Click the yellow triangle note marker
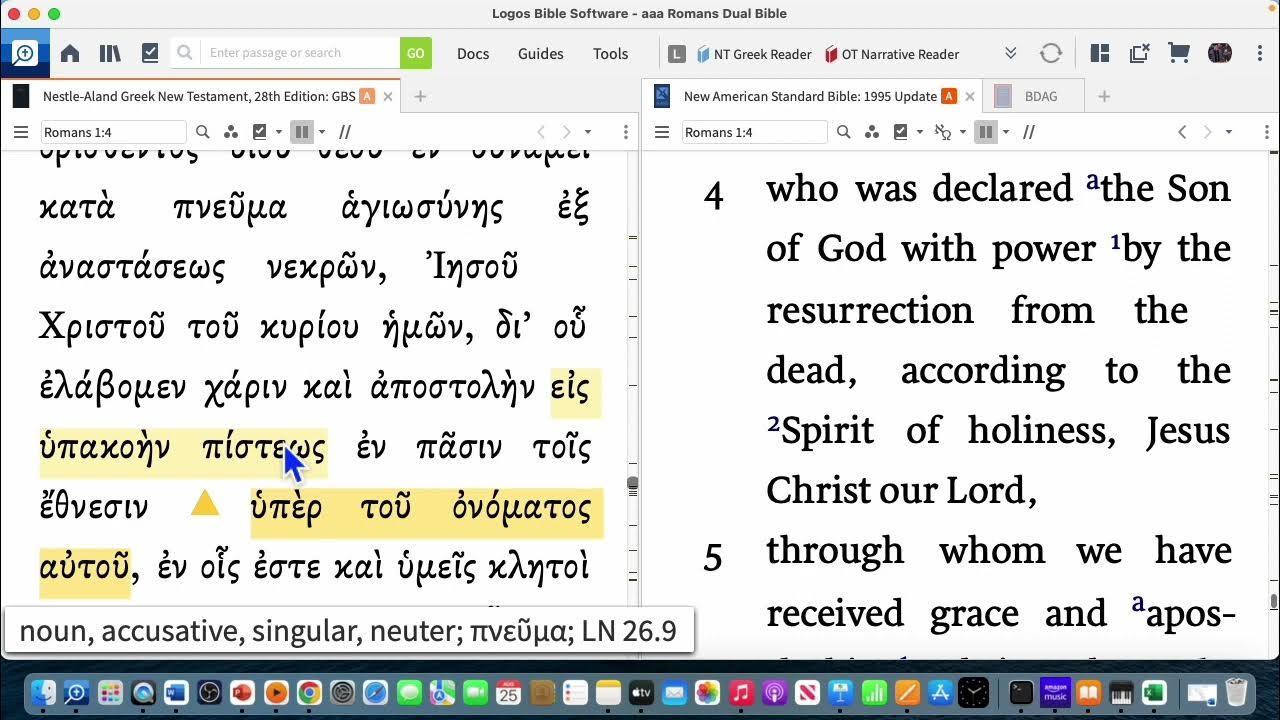 pos(205,504)
